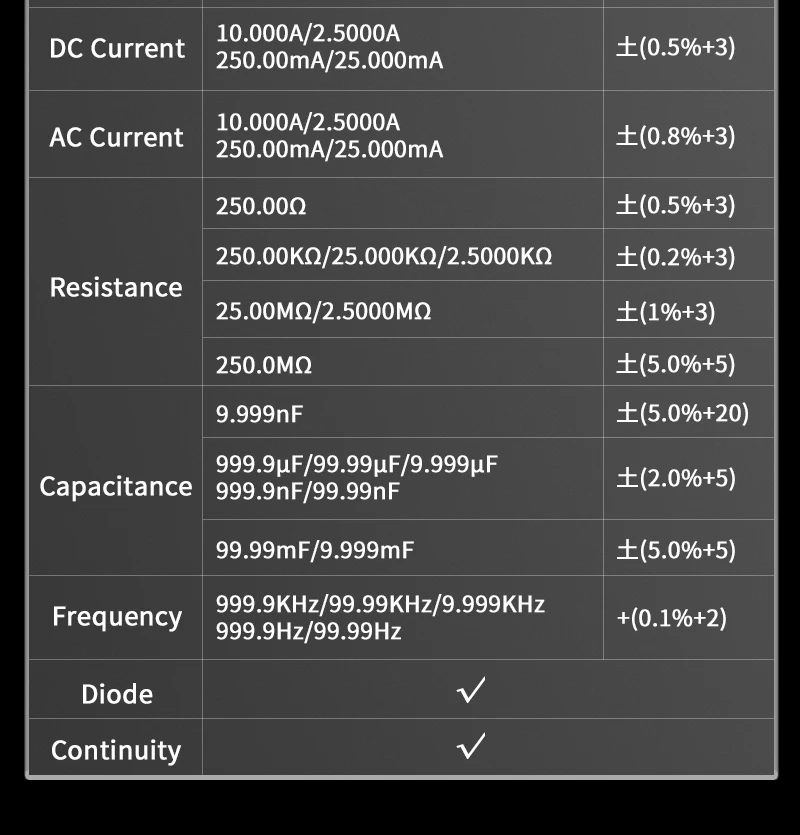The image size is (800, 835).
Task: Select the AC Current row label
Action: [x=116, y=137]
